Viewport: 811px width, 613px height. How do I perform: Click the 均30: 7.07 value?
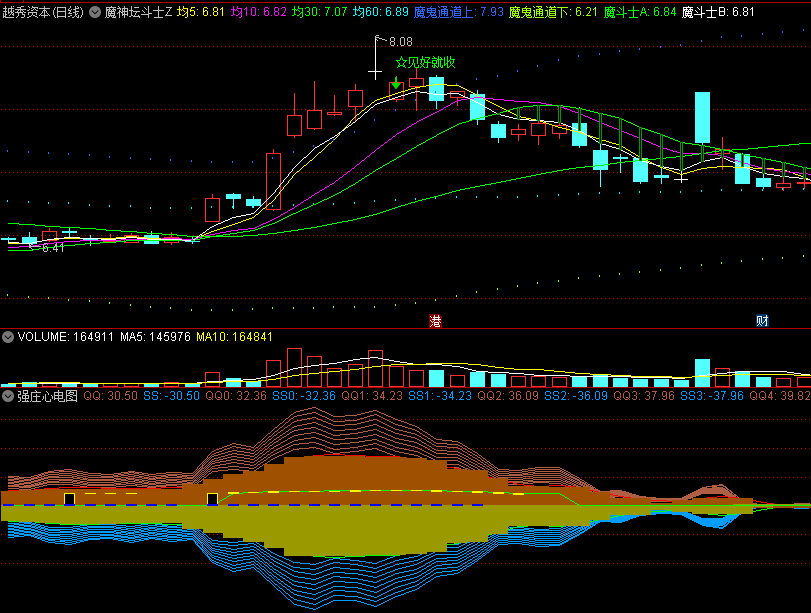pos(319,12)
